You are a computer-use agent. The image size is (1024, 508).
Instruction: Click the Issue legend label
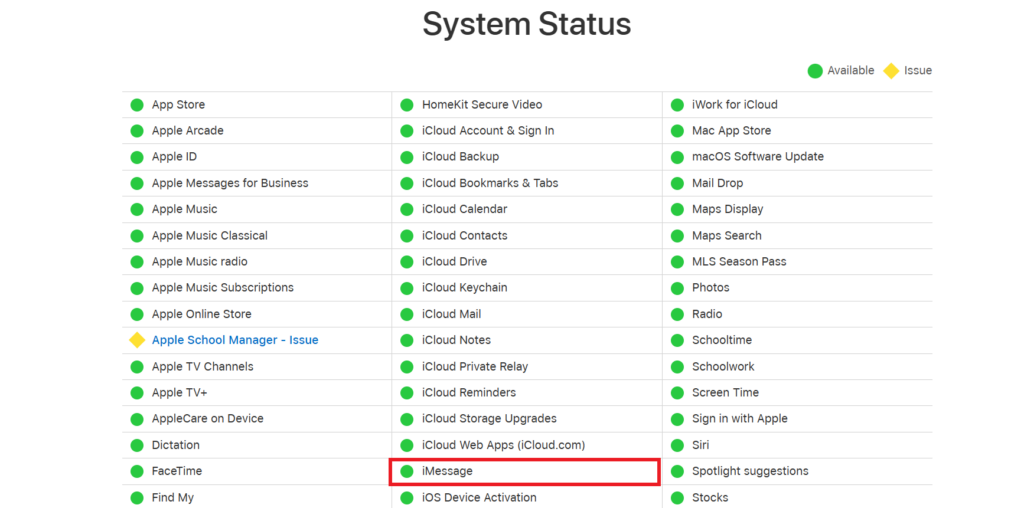pyautogui.click(x=918, y=71)
